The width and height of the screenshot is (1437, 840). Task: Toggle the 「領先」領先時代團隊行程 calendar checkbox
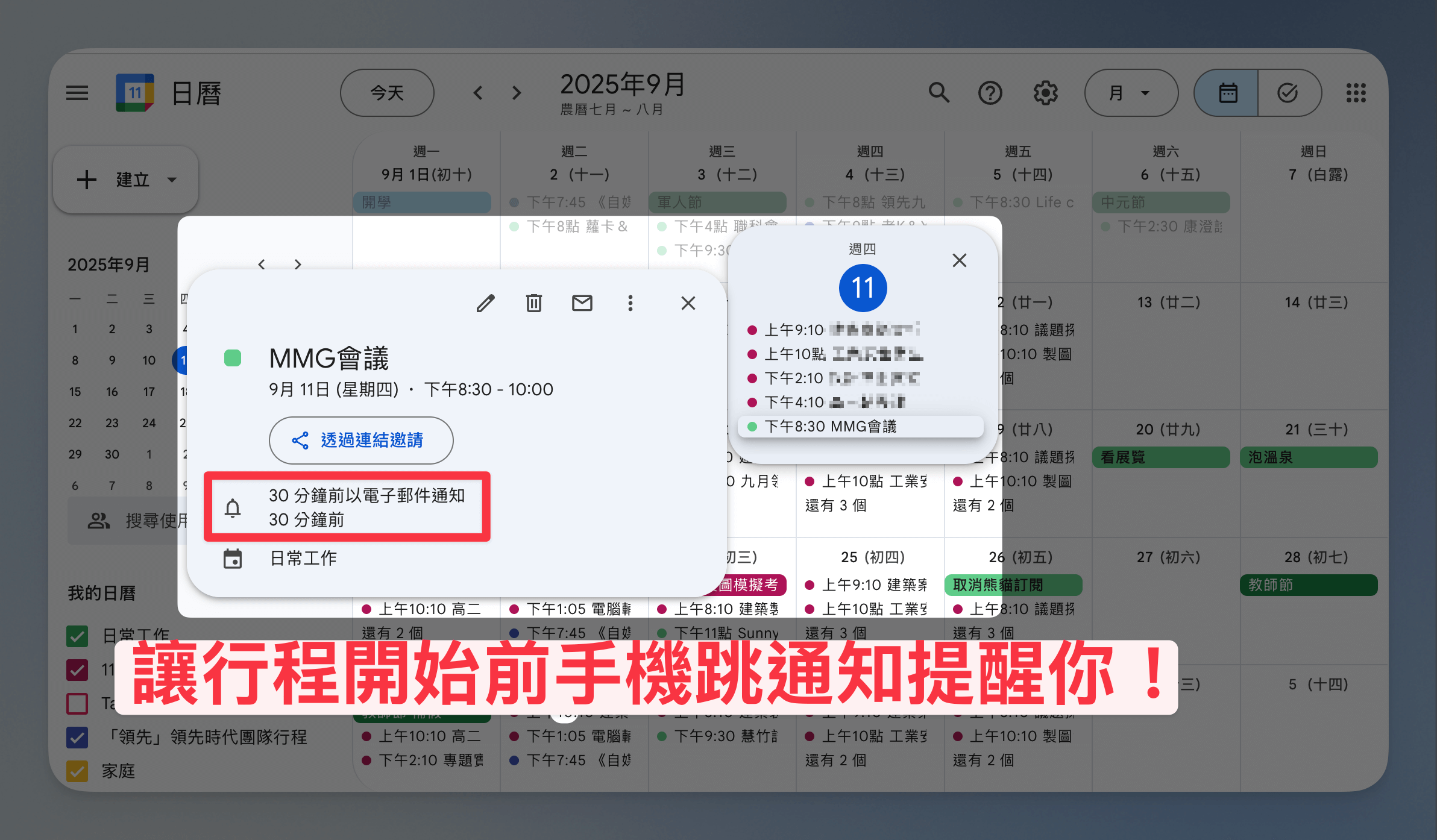[x=77, y=737]
